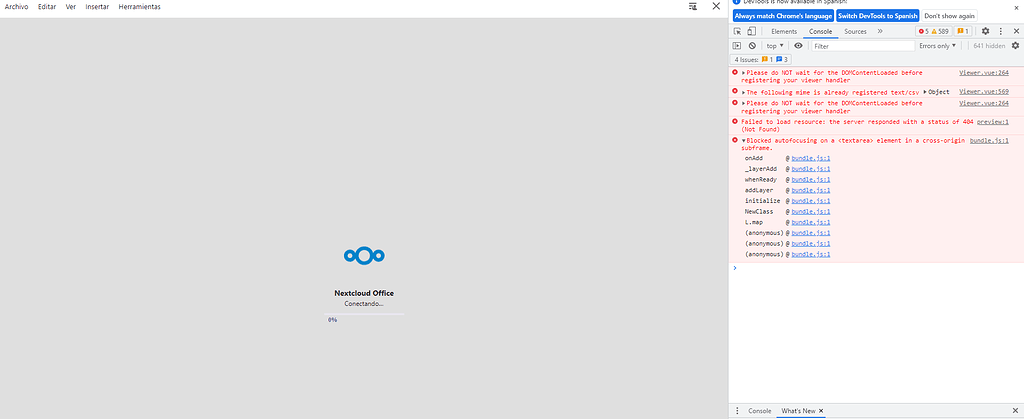Open the drawer three-dot menu at bottom
This screenshot has width=1024, height=419.
pyautogui.click(x=737, y=411)
